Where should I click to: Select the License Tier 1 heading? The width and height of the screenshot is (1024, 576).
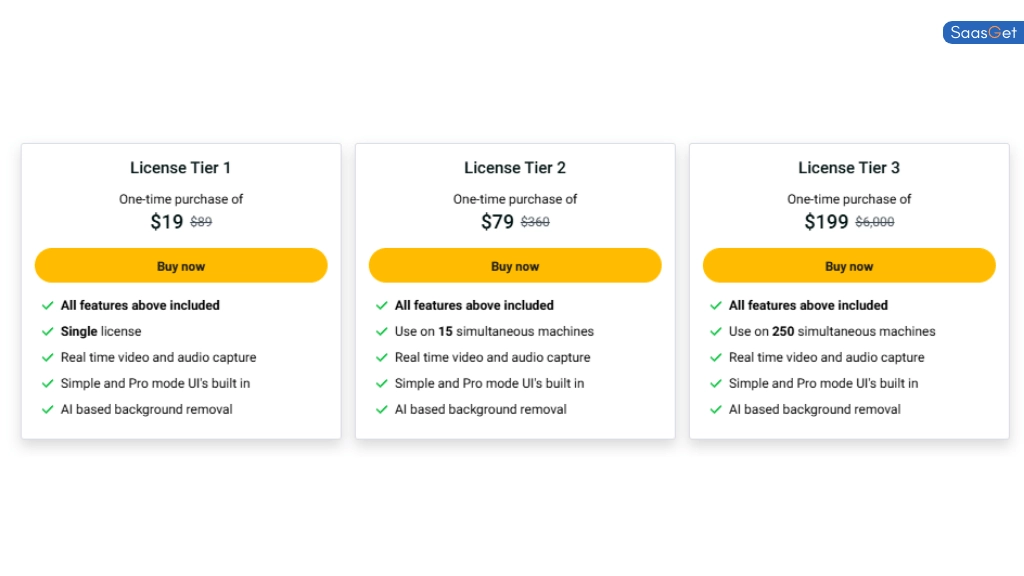181,168
